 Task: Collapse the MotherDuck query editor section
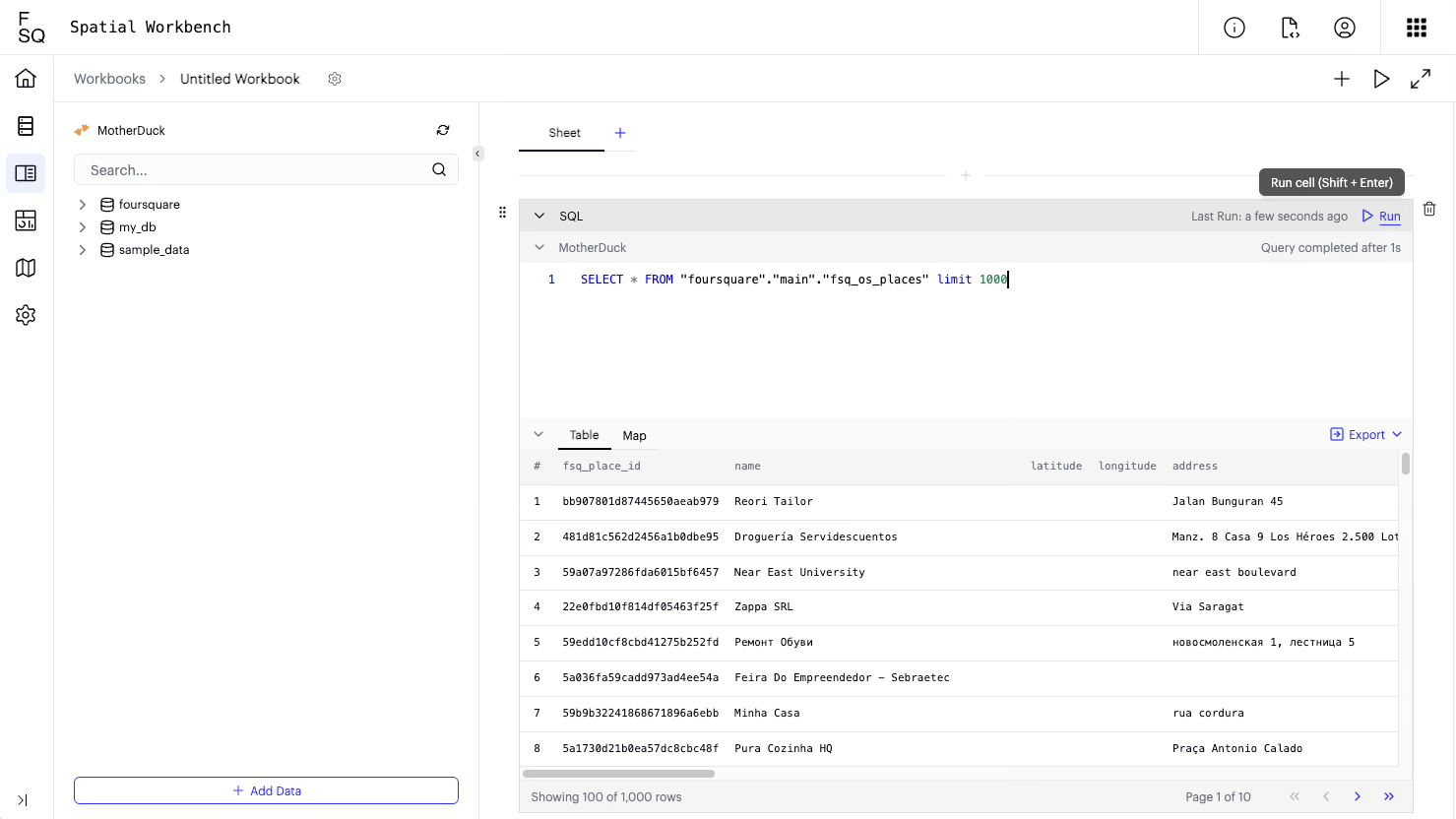(x=539, y=247)
